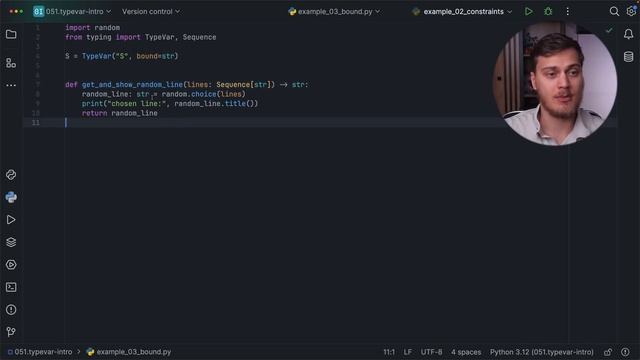Screen dimensions: 640x360
Task: Click "chosen line:" string literal
Action: point(137,104)
